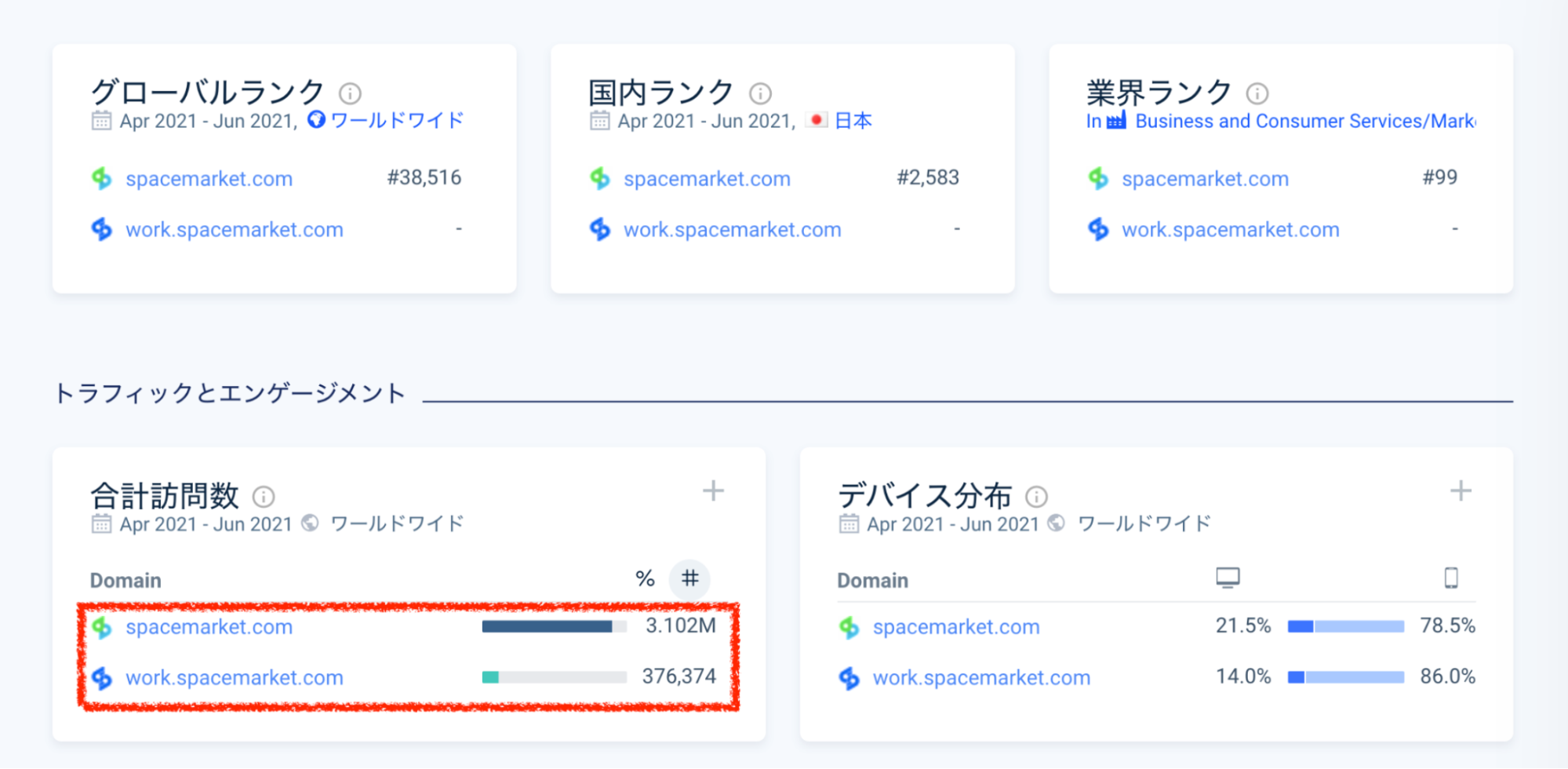Open ワールドワイド link in グローバルランク card

(396, 121)
